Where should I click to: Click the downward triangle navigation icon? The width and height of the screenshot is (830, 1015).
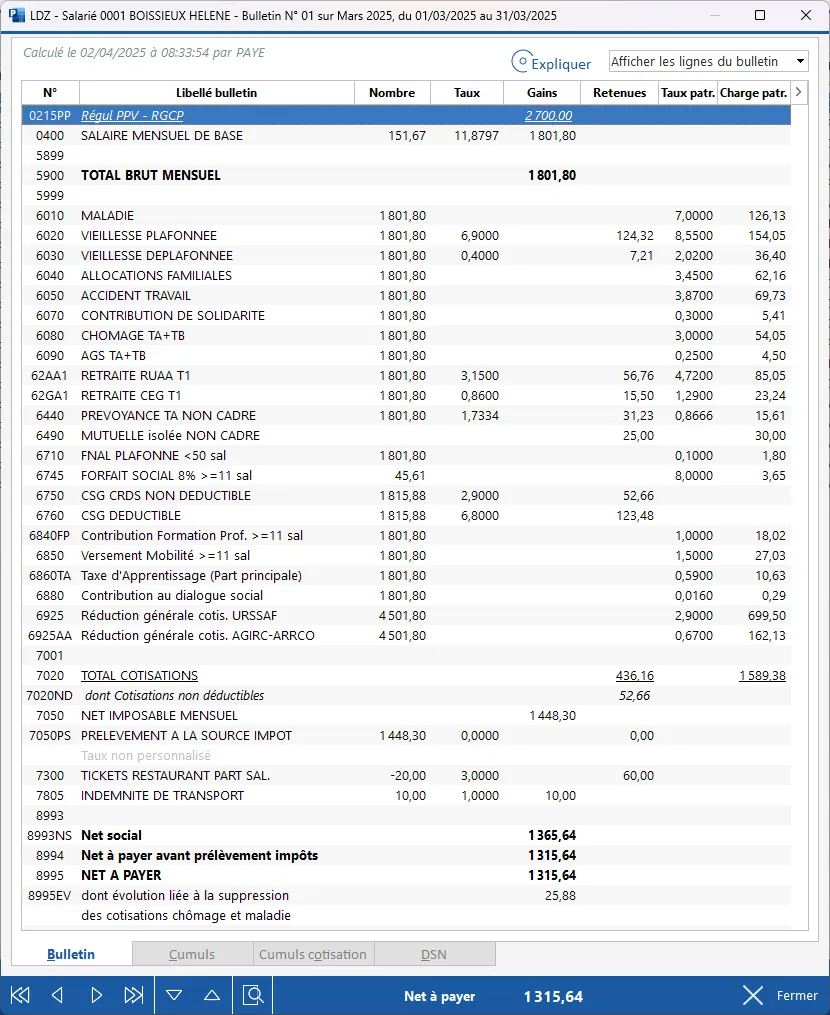(174, 995)
